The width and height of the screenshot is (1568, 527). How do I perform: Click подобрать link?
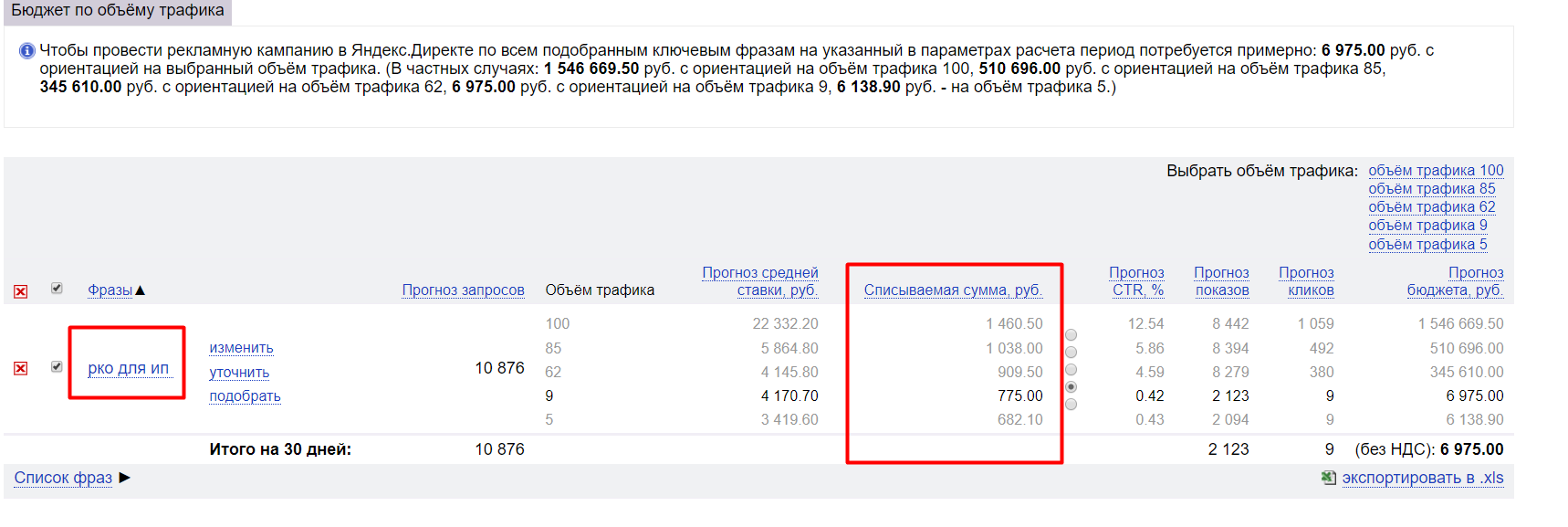pos(245,396)
